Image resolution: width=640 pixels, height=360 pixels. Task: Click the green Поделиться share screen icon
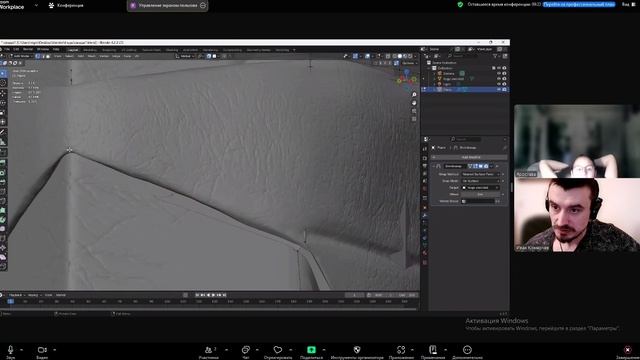point(311,350)
